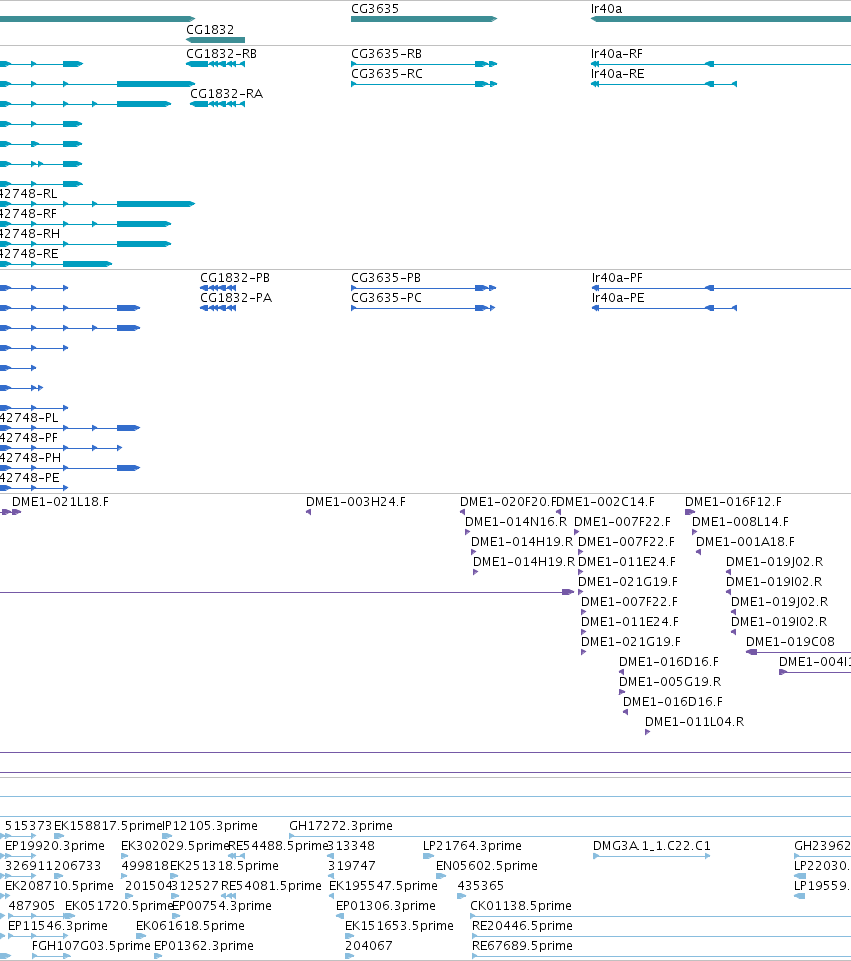Viewport: 851px width, 961px height.
Task: Click the DME1-021L18.F clone label
Action: coord(60,502)
